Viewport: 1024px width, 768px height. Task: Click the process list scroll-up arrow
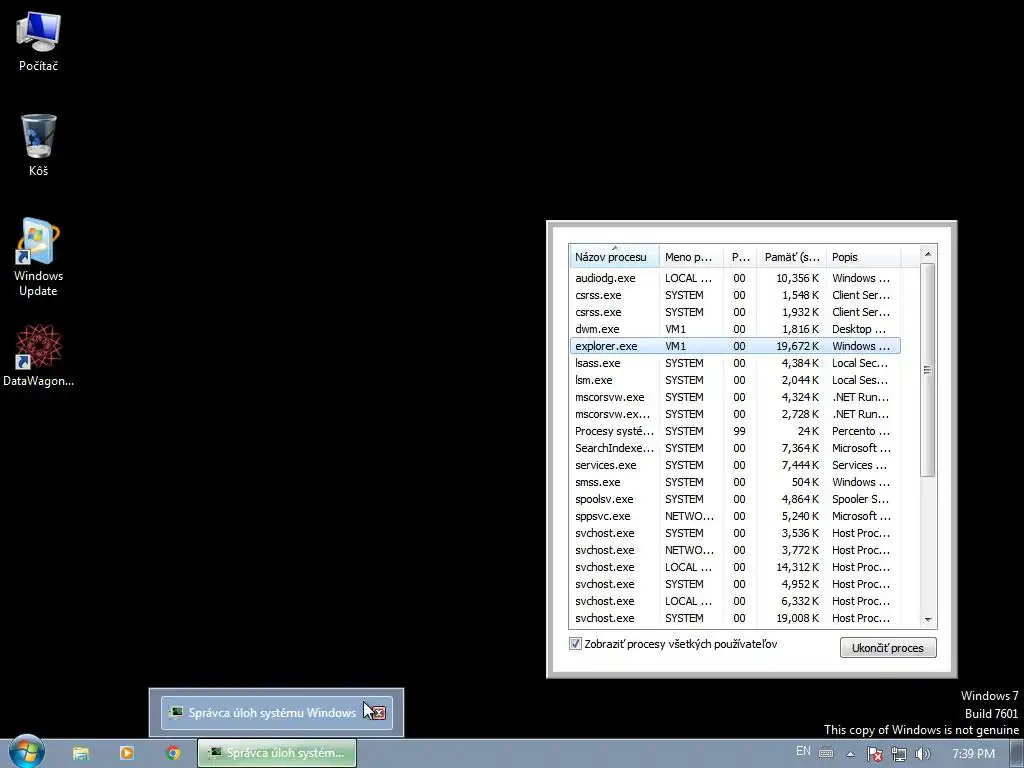[928, 254]
